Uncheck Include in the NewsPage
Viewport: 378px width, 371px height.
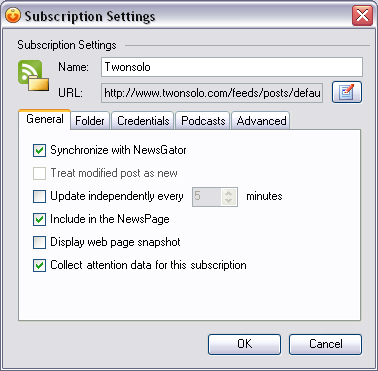coord(39,219)
